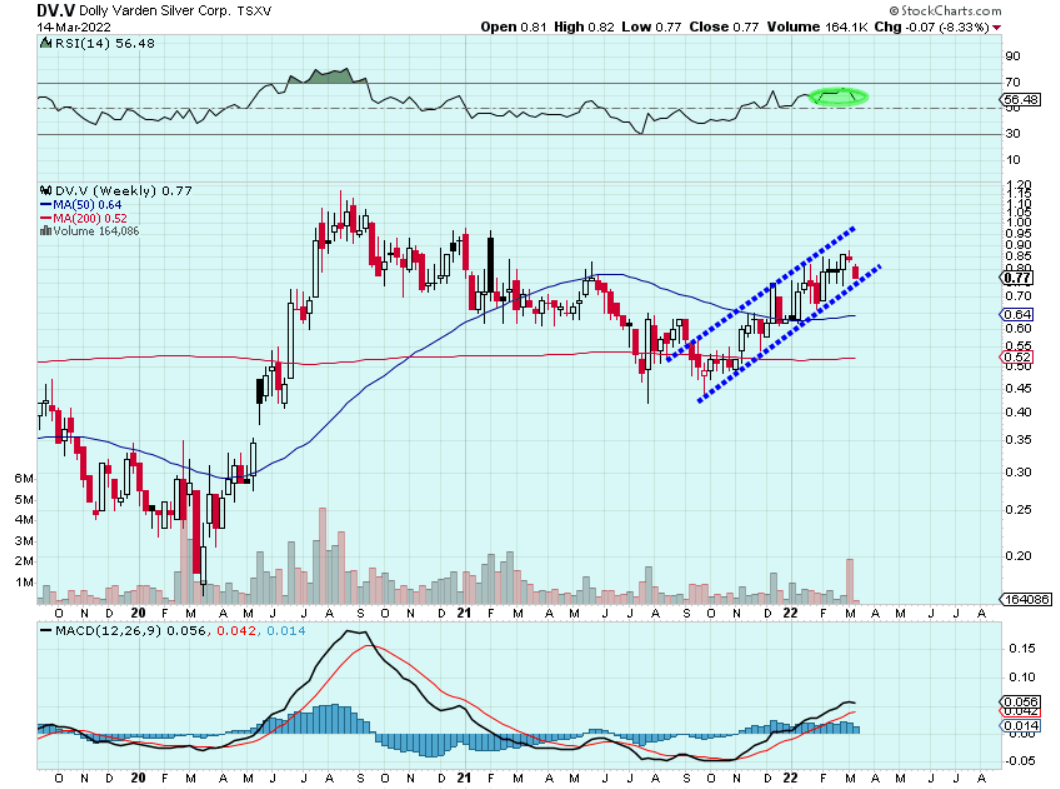Click the year 21 label under the MACD panel

(464, 778)
